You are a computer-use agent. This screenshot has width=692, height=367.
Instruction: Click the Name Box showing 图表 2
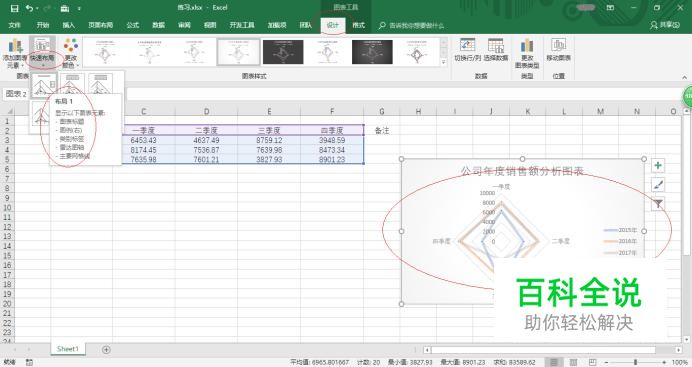point(16,94)
